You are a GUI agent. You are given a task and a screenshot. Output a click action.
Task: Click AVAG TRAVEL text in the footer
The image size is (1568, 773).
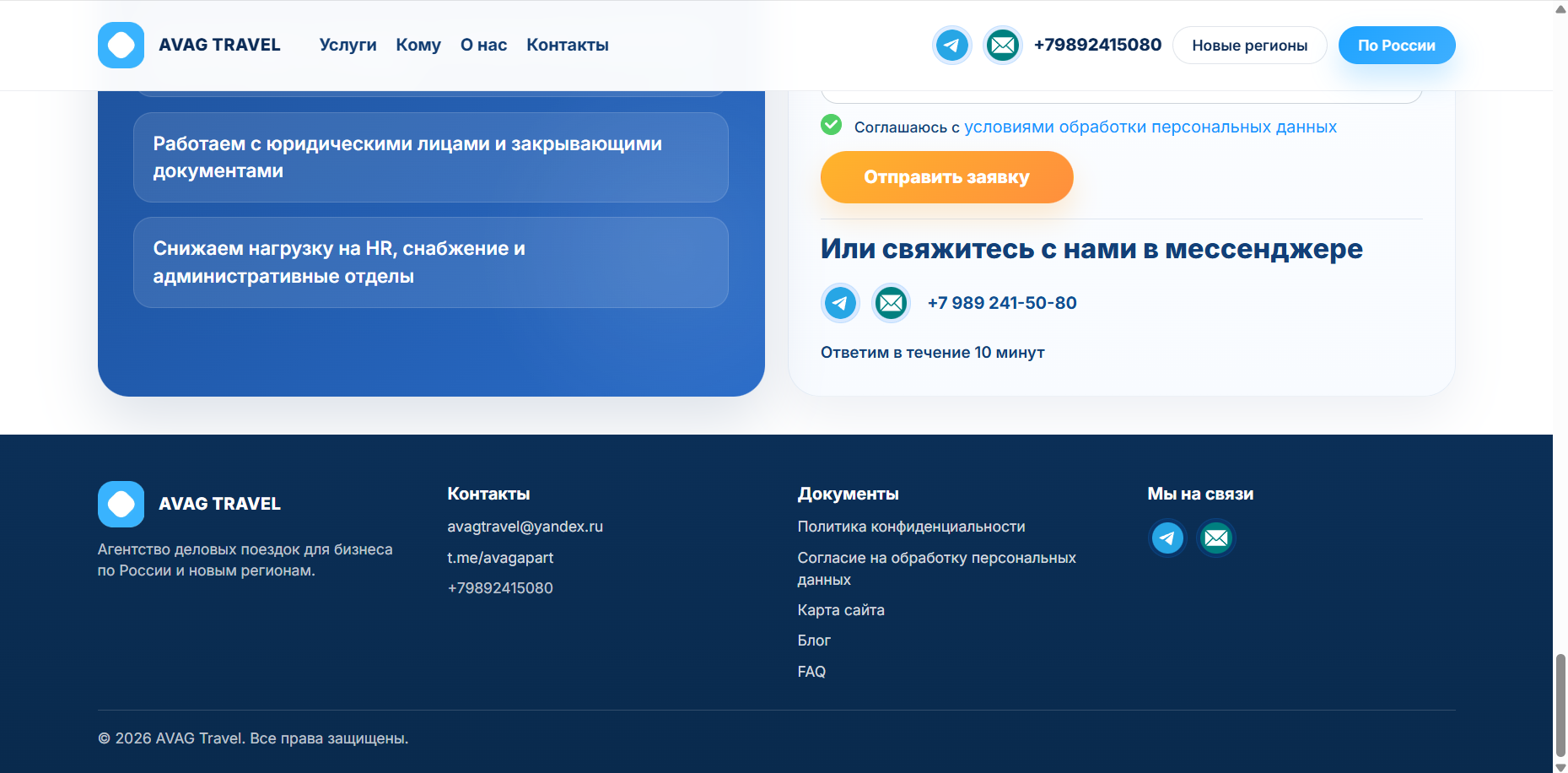[x=219, y=504]
